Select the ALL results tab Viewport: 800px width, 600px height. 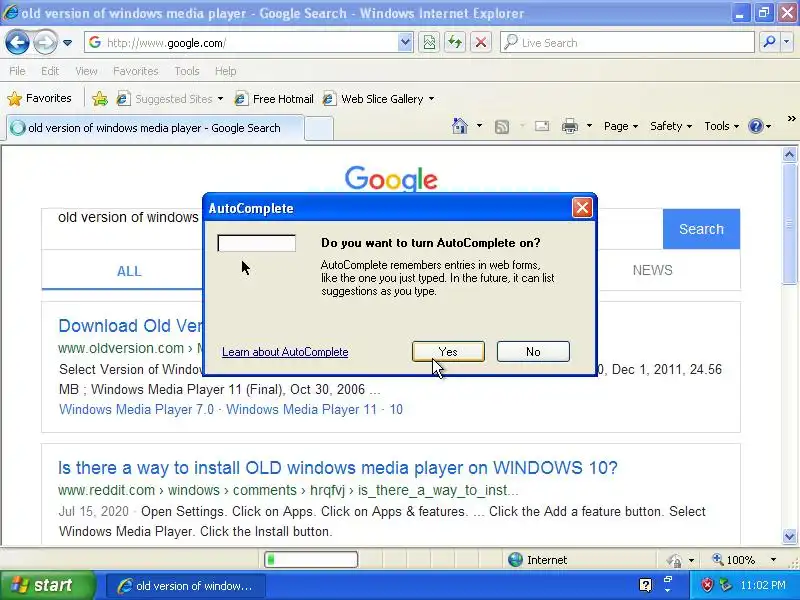[x=129, y=271]
